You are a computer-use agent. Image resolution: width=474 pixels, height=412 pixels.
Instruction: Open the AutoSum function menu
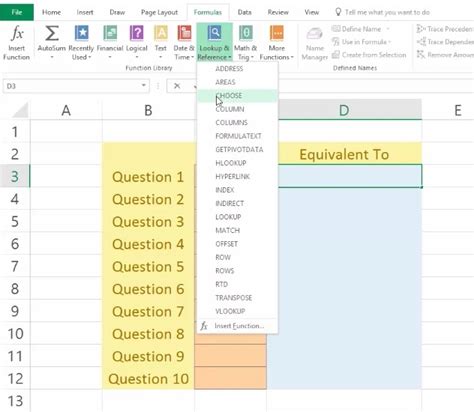[x=52, y=42]
